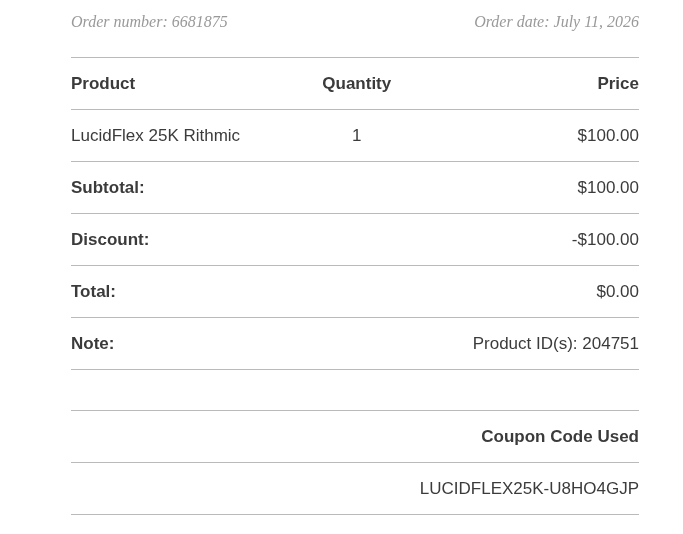
Task: Click the product price $100.00 in item row
Action: point(608,135)
